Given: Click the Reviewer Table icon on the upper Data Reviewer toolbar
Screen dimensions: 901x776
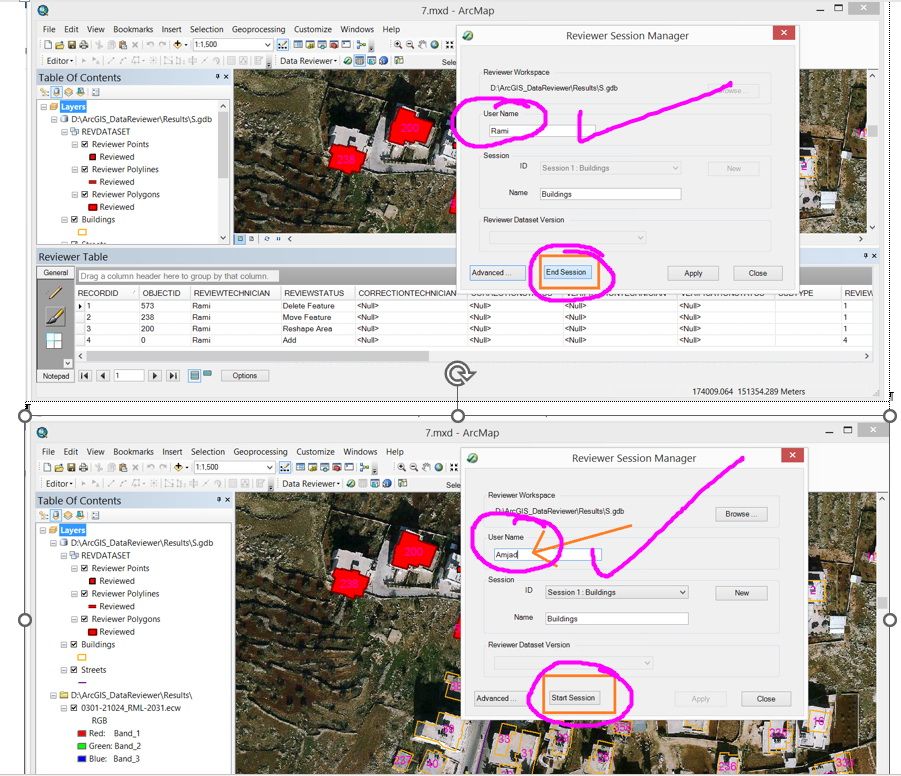Looking at the screenshot, I should point(360,61).
